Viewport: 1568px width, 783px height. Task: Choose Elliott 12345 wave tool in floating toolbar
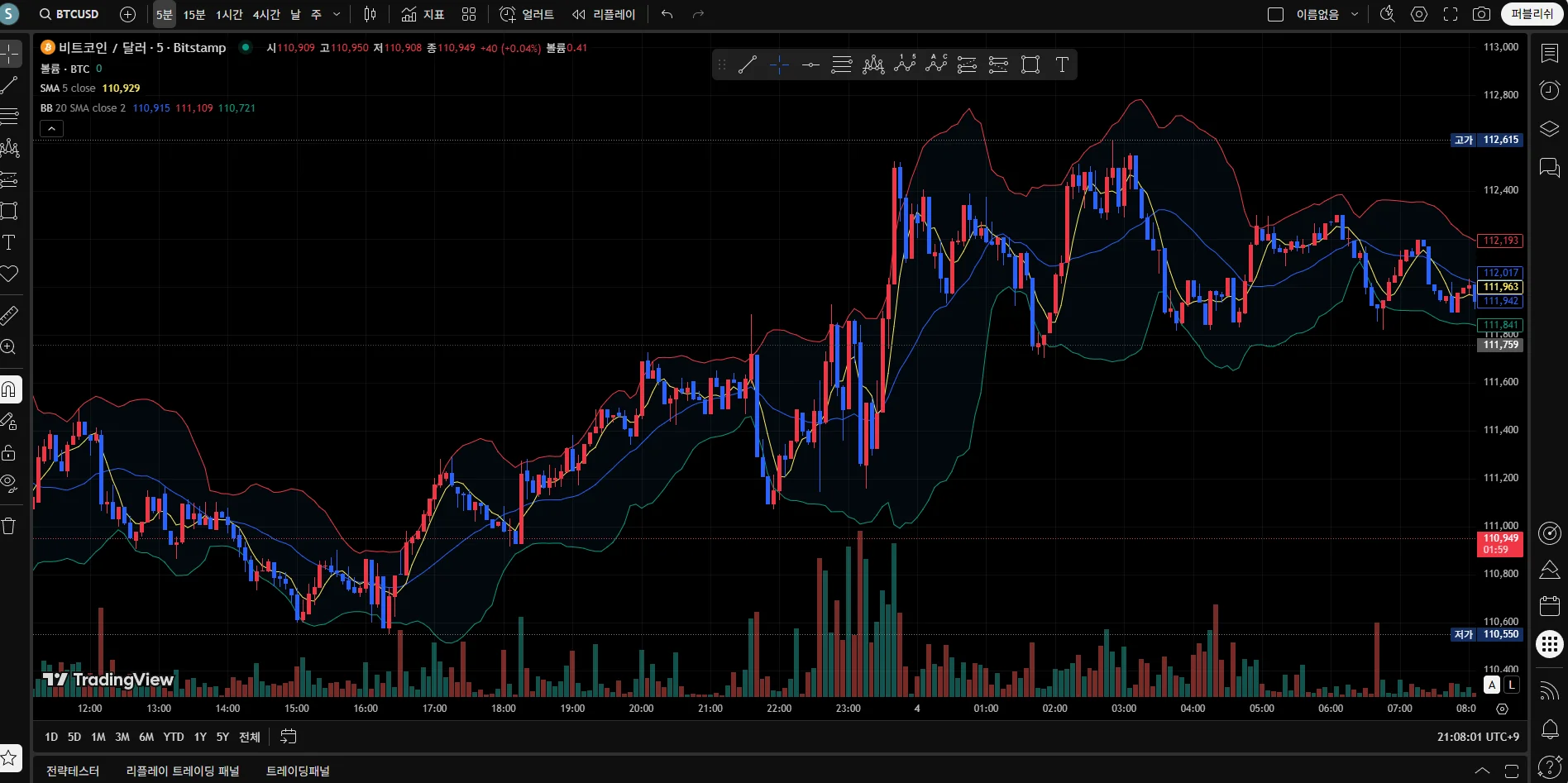pos(905,64)
